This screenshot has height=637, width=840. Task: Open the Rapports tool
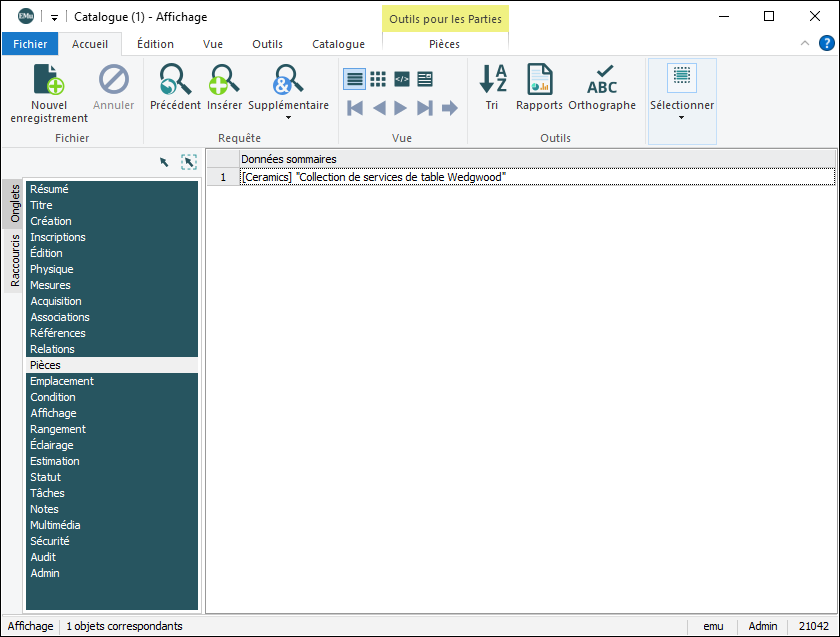539,79
